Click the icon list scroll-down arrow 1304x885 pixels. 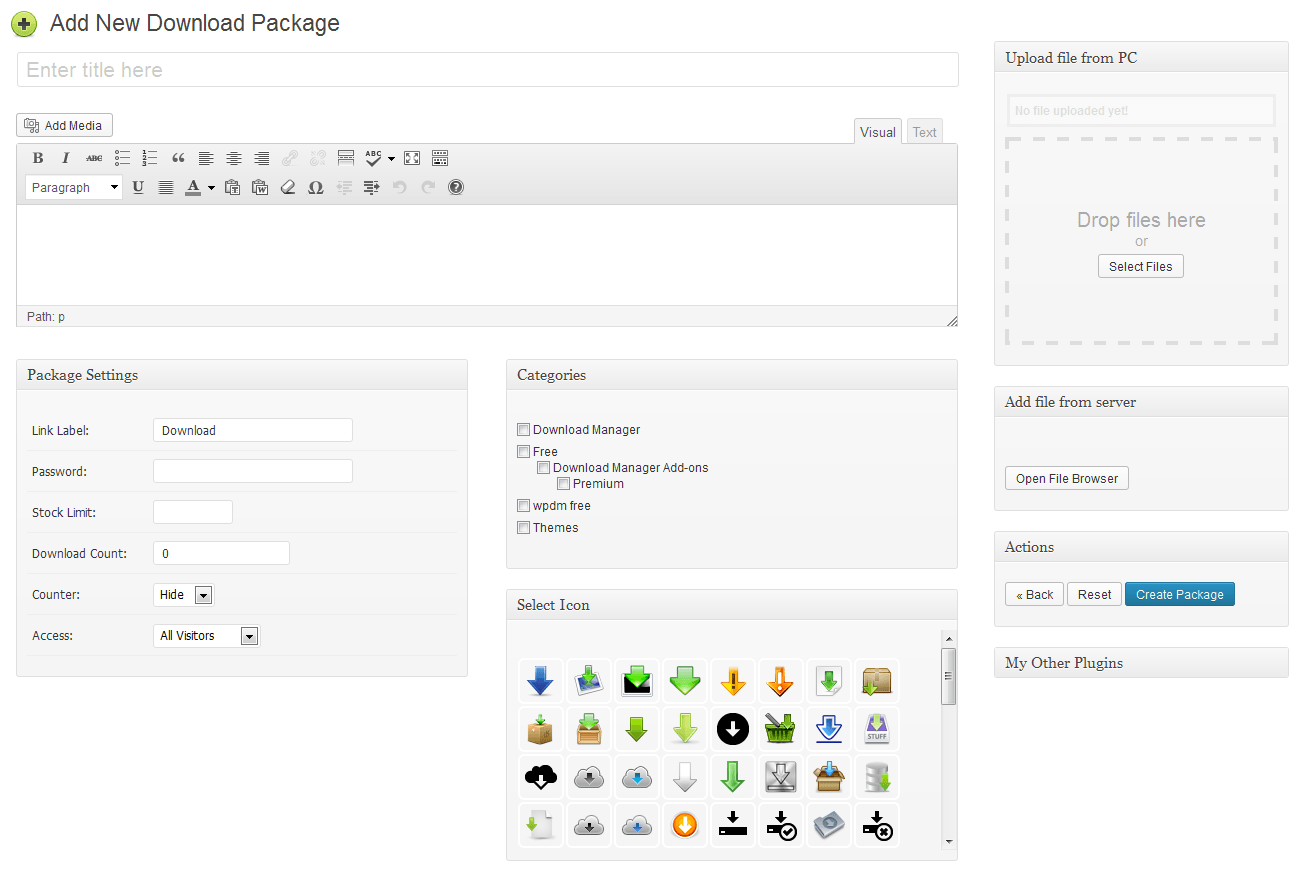point(949,841)
